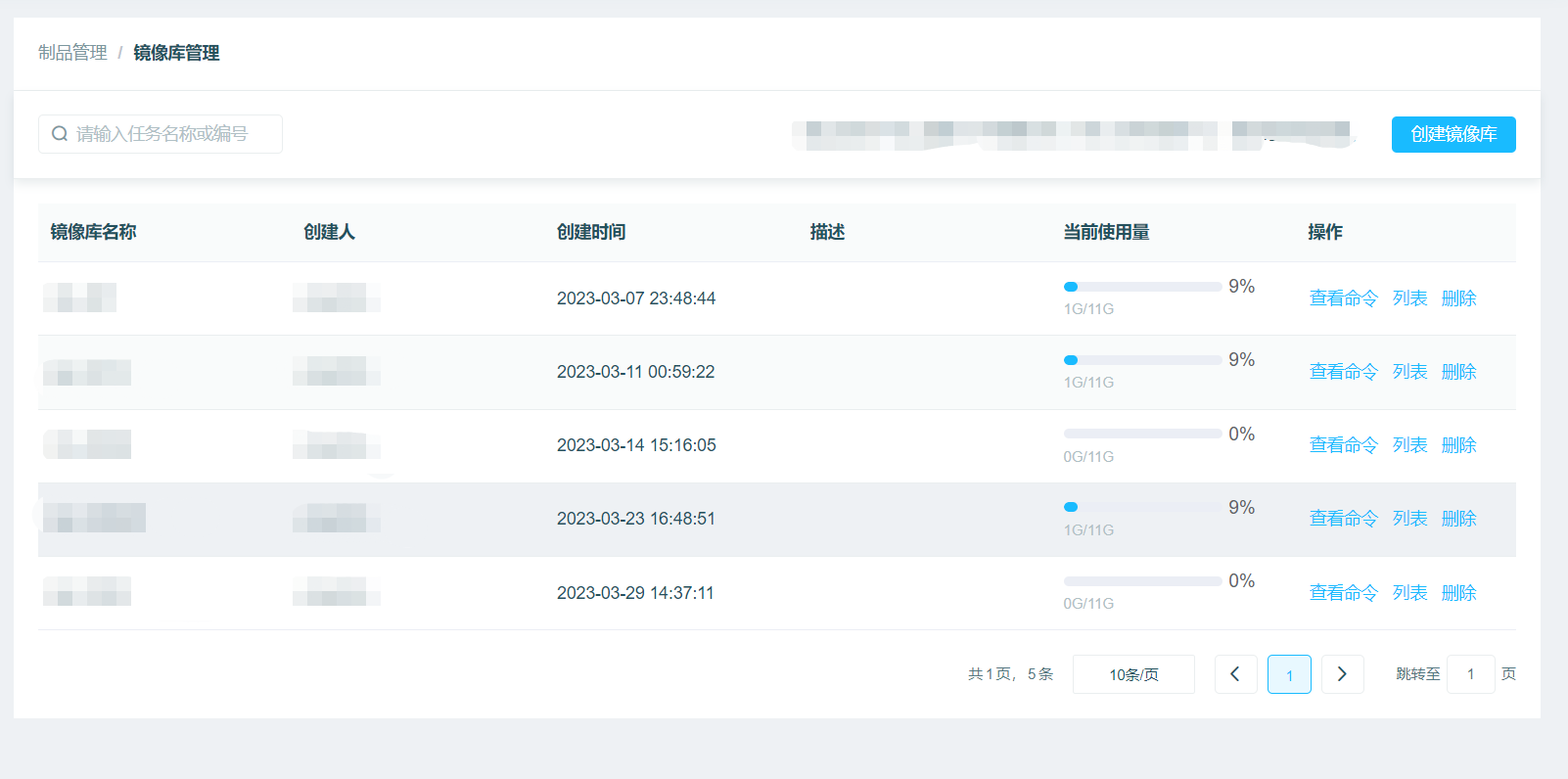The image size is (1568, 779).
Task: 删除 the 2023-03-11 00:59:22 repository
Action: click(x=1458, y=372)
